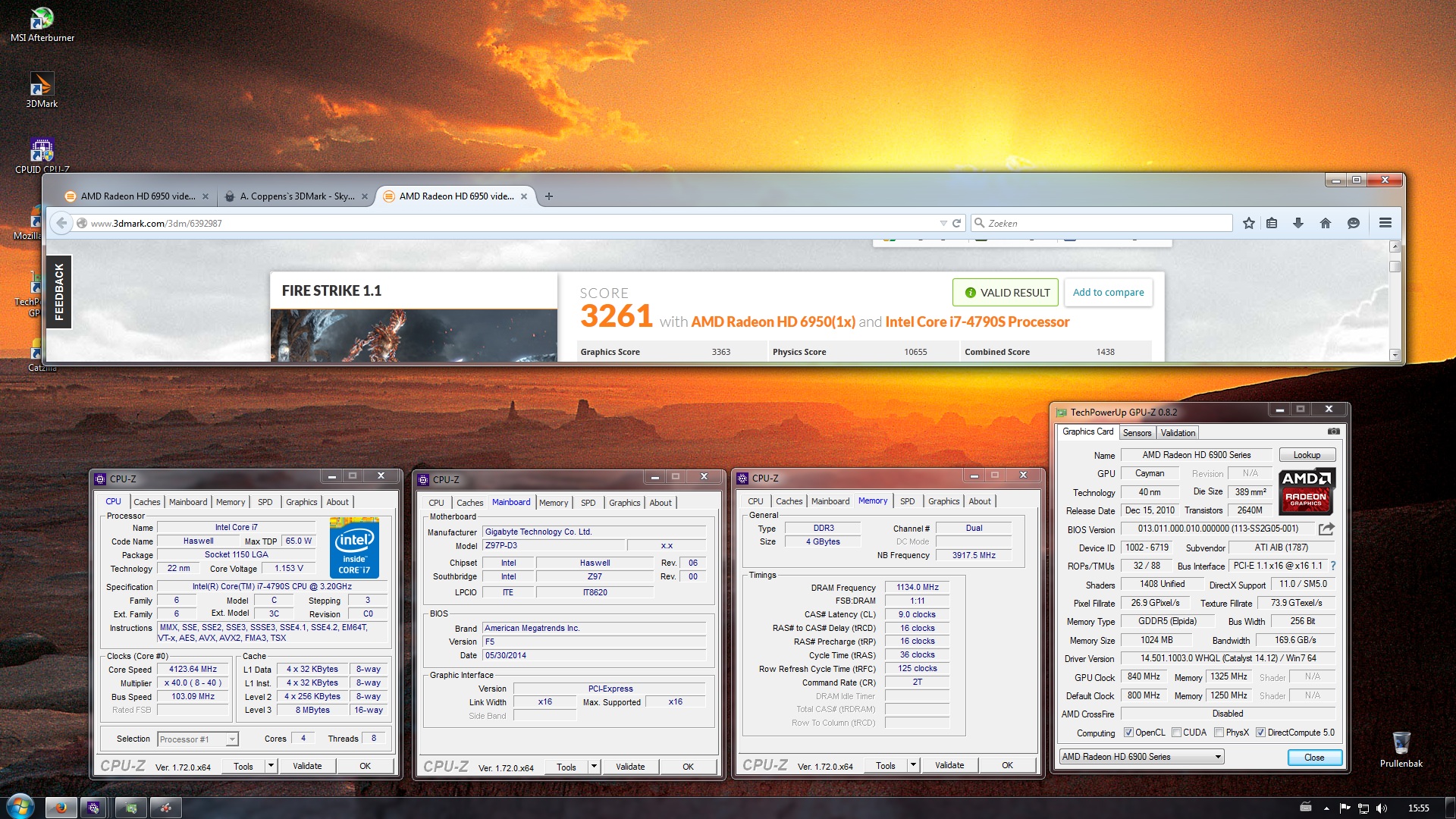Click browser vertical scrollbar thumb

[1394, 266]
